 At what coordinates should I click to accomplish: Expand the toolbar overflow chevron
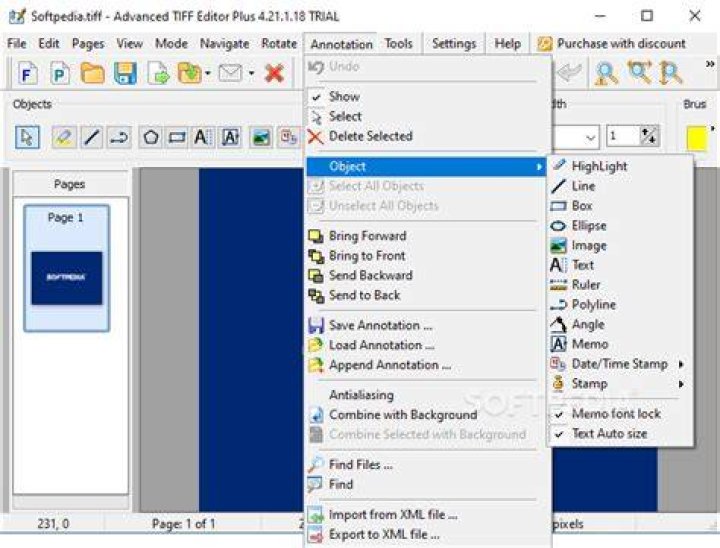pos(710,64)
